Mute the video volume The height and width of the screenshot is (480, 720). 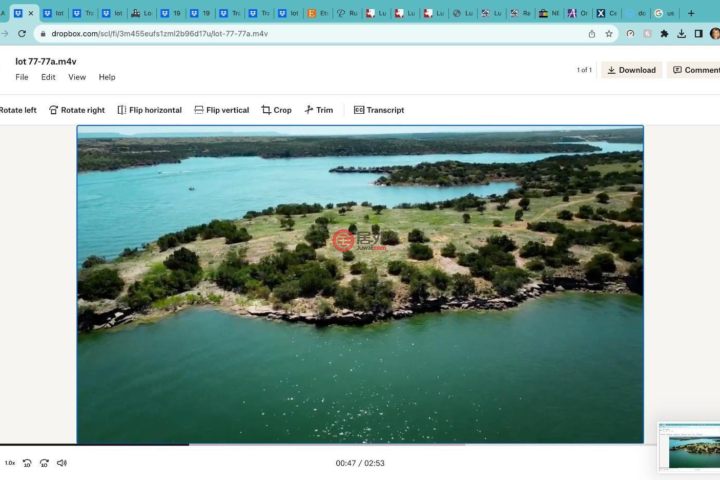tap(62, 463)
